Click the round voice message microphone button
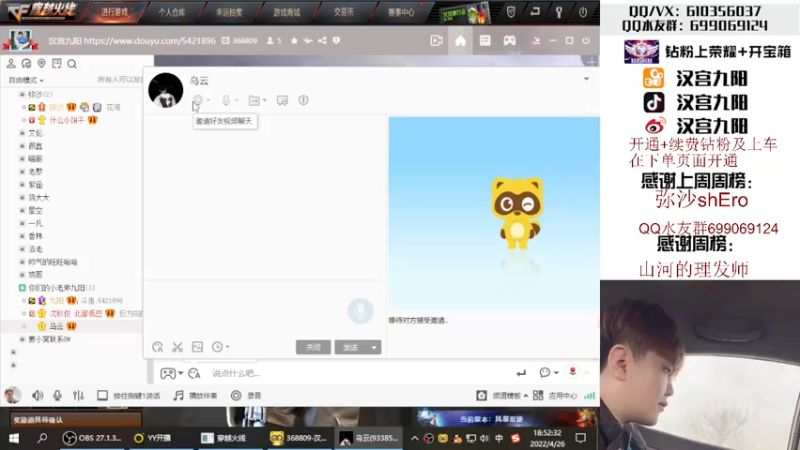Viewport: 800px width, 450px height. tap(360, 311)
